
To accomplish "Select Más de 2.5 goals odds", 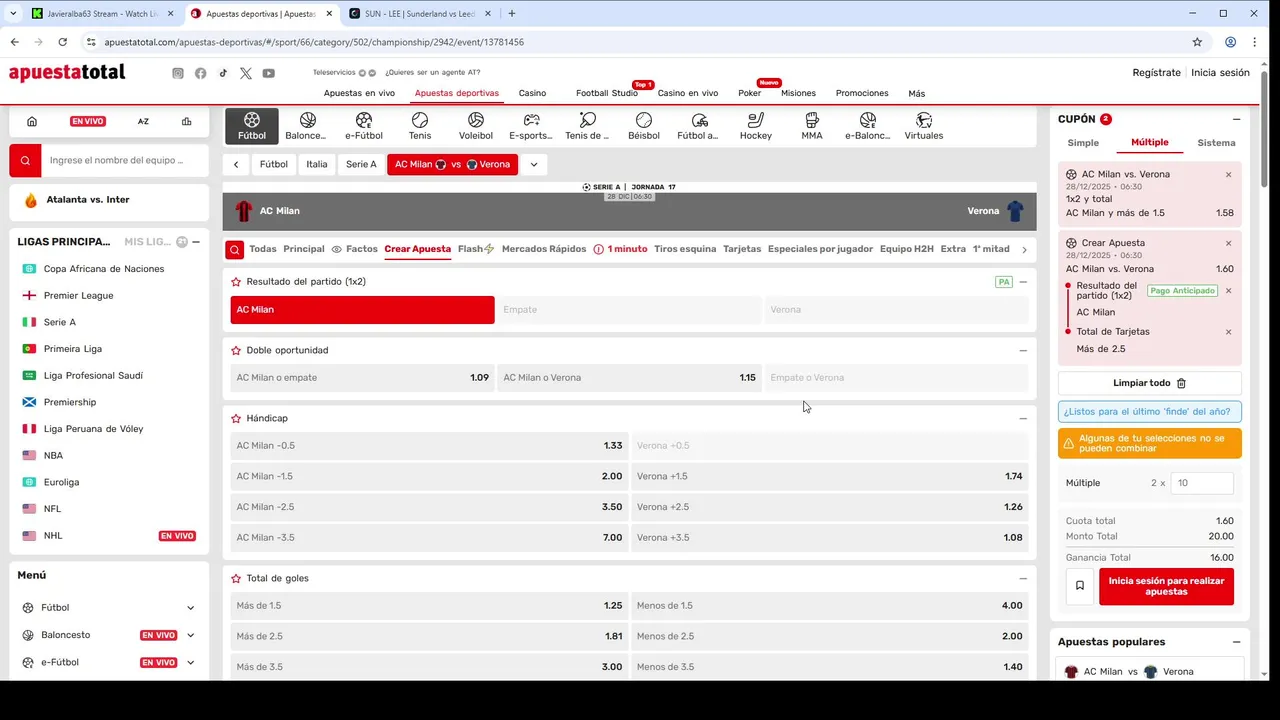I will click(x=429, y=636).
